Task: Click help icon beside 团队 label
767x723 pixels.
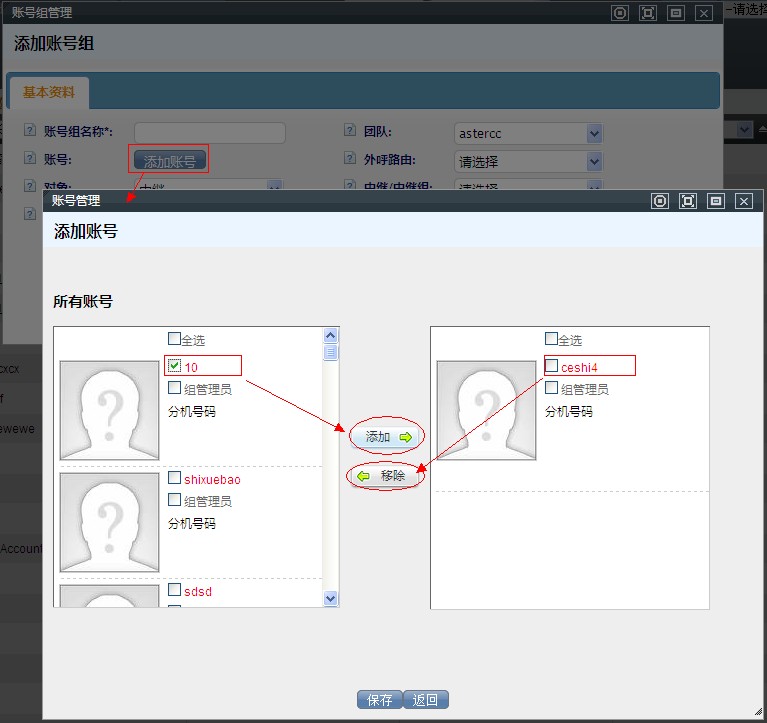Action: coord(350,131)
